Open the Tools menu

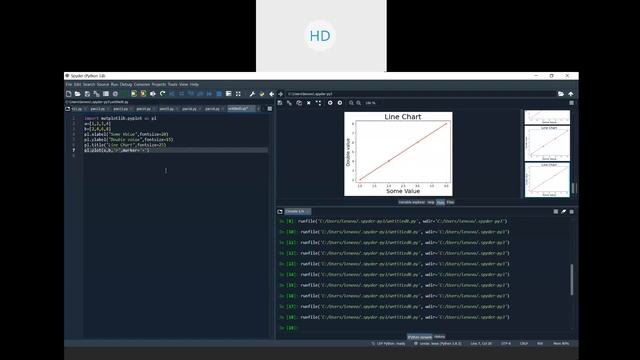point(173,84)
